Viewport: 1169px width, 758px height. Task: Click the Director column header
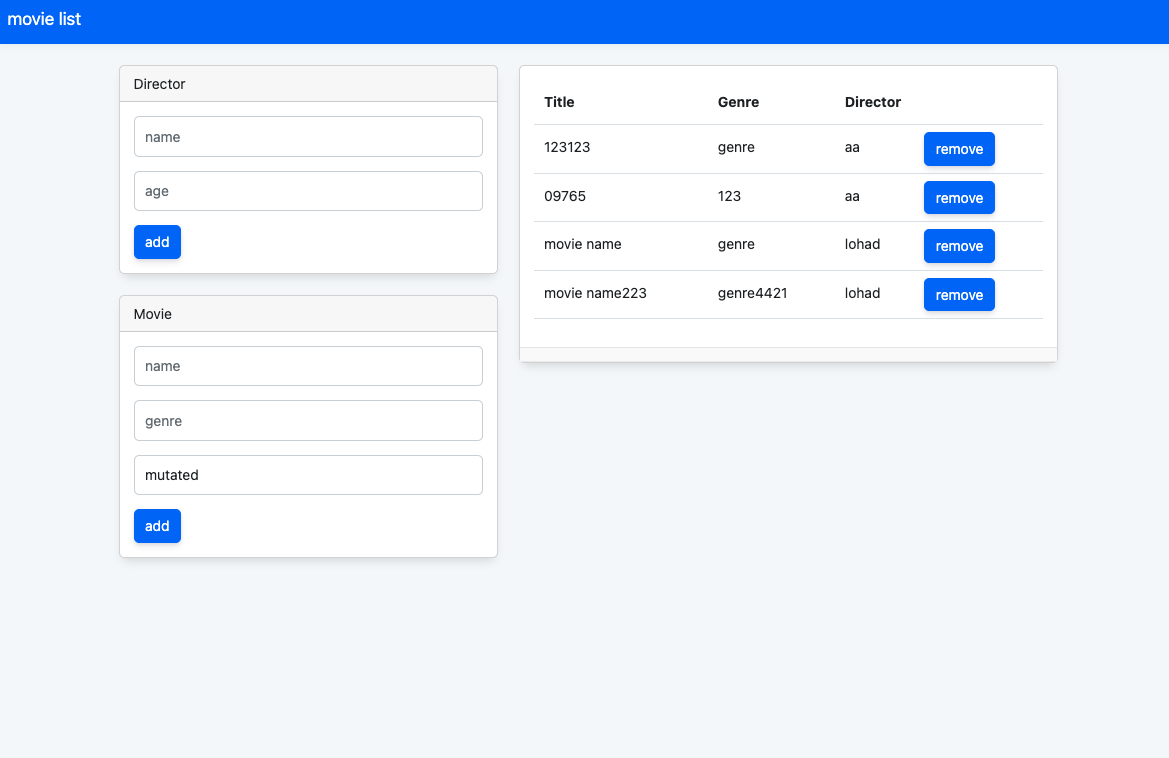872,102
